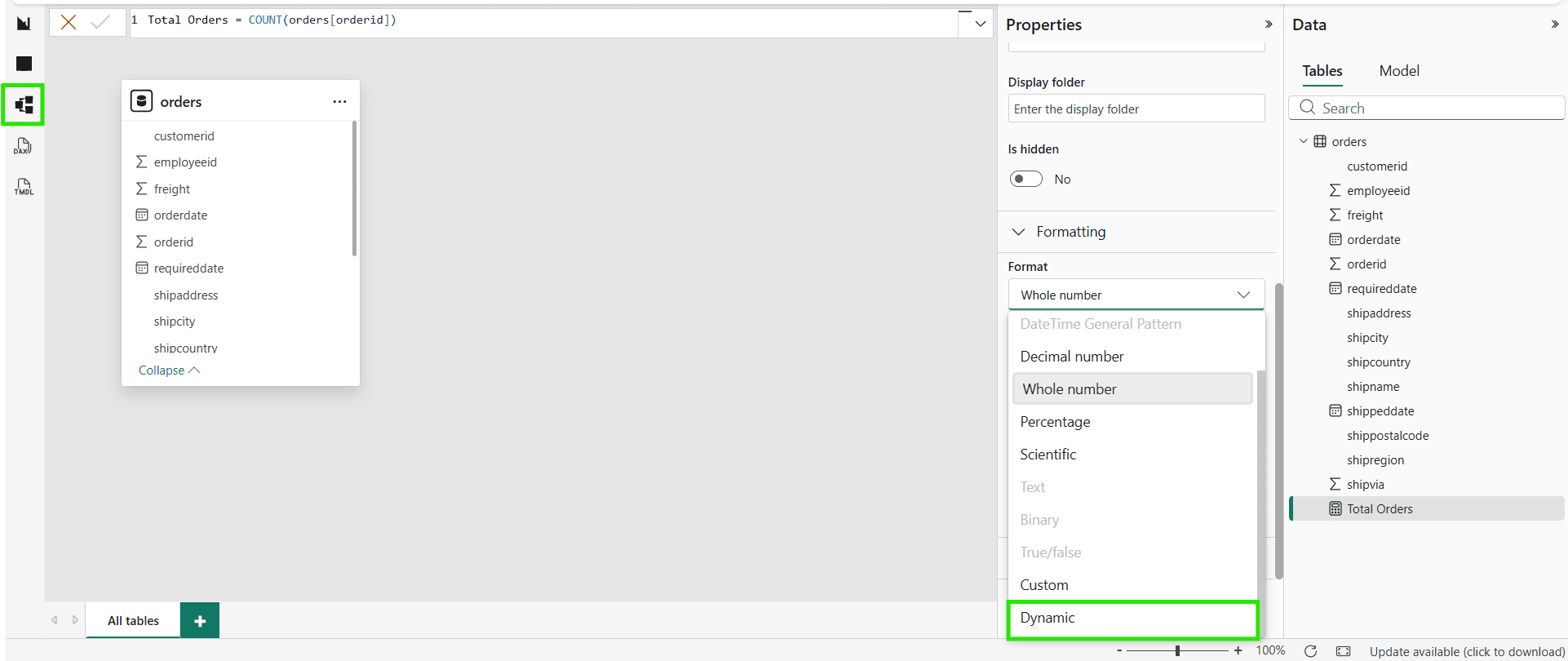Expand formula bar with chevron
This screenshot has height=661, width=1568.
click(x=981, y=24)
